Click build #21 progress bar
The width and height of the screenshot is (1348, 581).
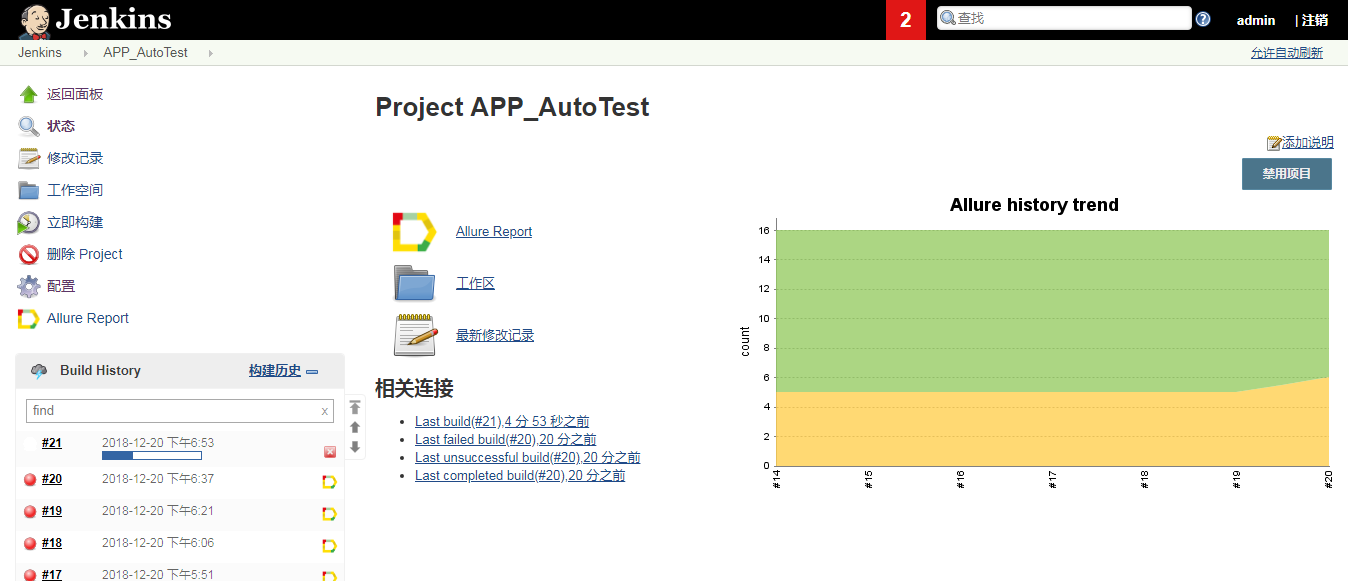(151, 456)
